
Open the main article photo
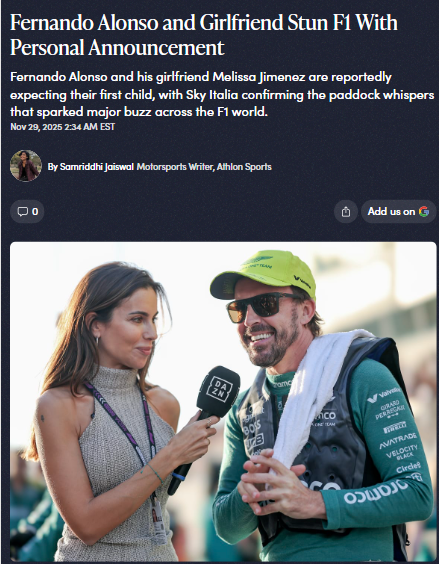coord(223,401)
